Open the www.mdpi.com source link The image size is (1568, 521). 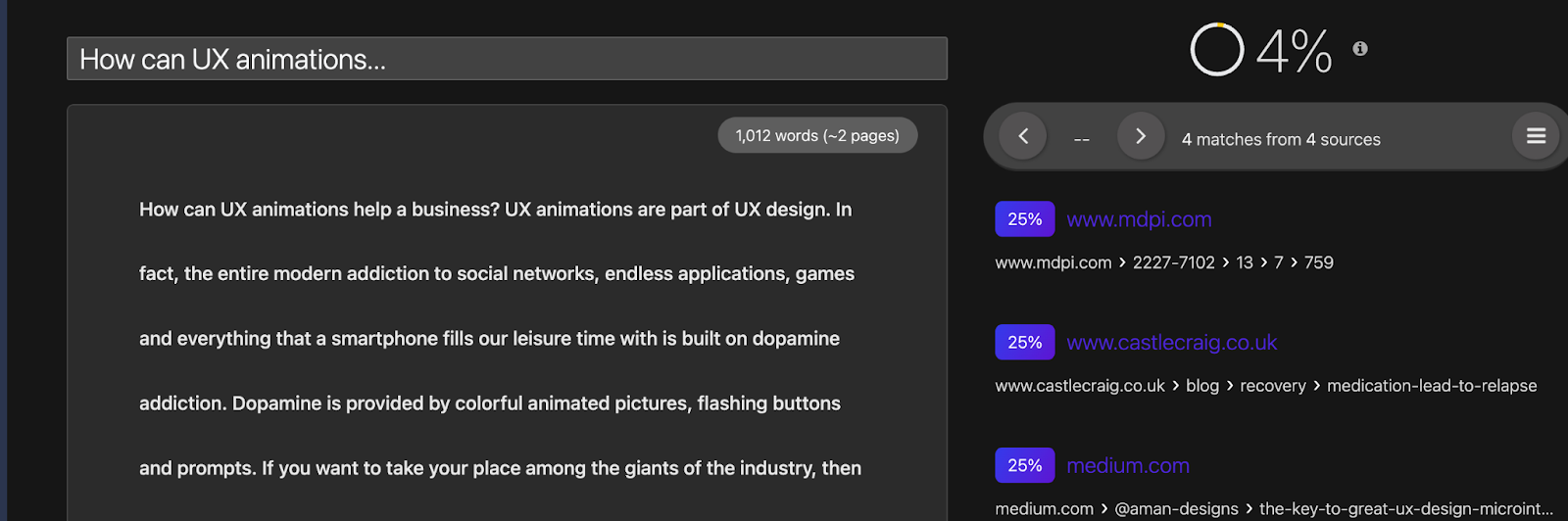pyautogui.click(x=1139, y=219)
